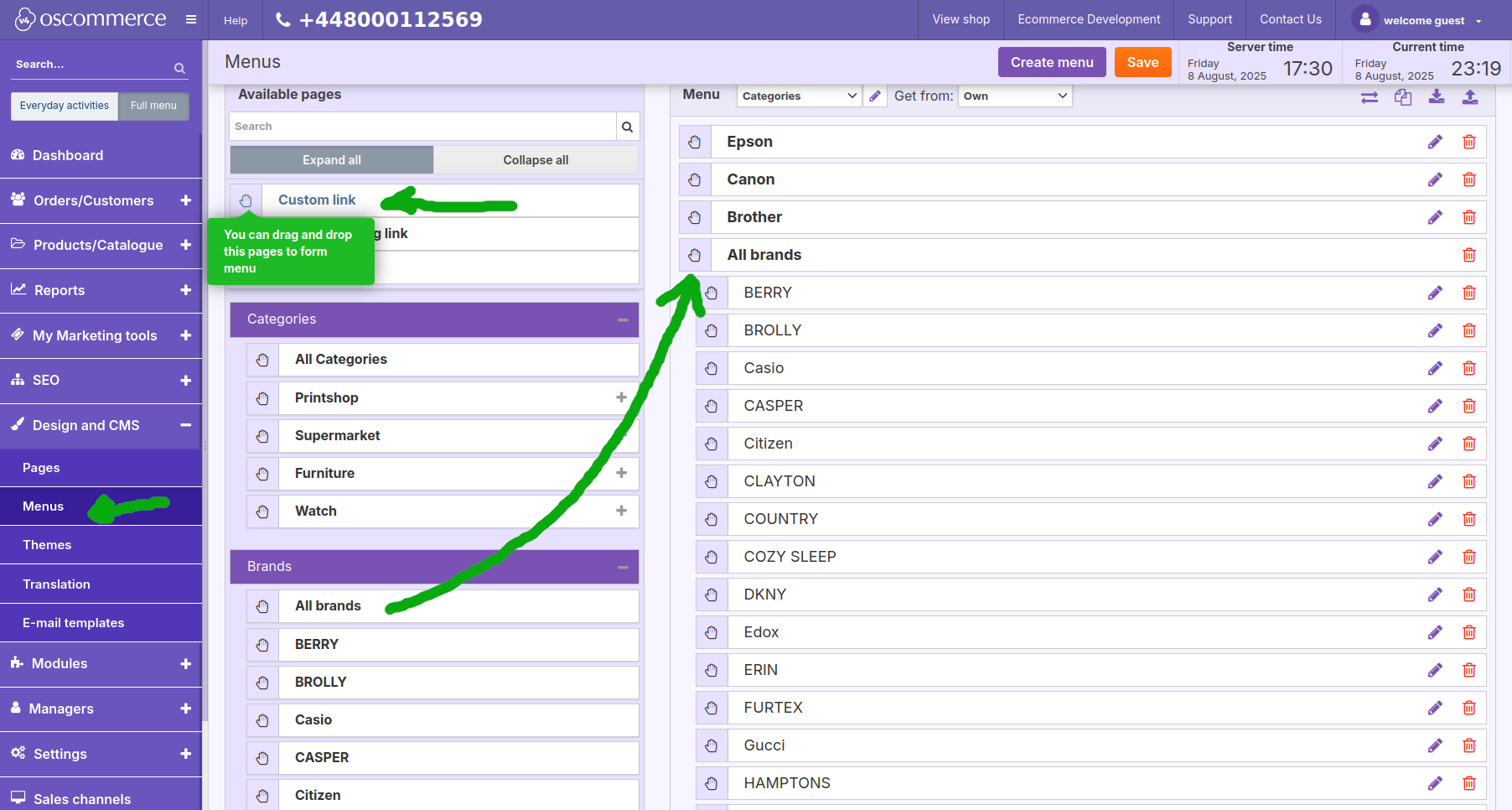Collapse the Design and CMS sidebar section
Image resolution: width=1512 pixels, height=810 pixels.
[185, 425]
